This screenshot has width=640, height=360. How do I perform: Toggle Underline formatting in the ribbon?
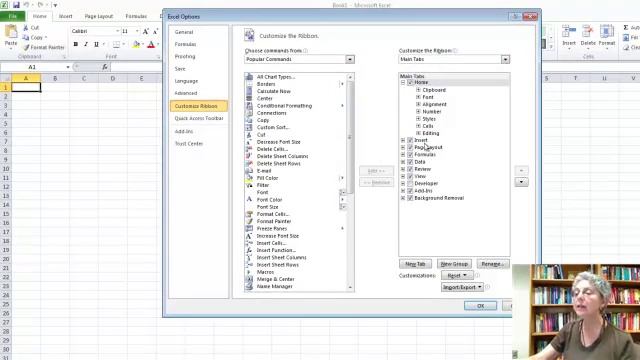pyautogui.click(x=96, y=44)
